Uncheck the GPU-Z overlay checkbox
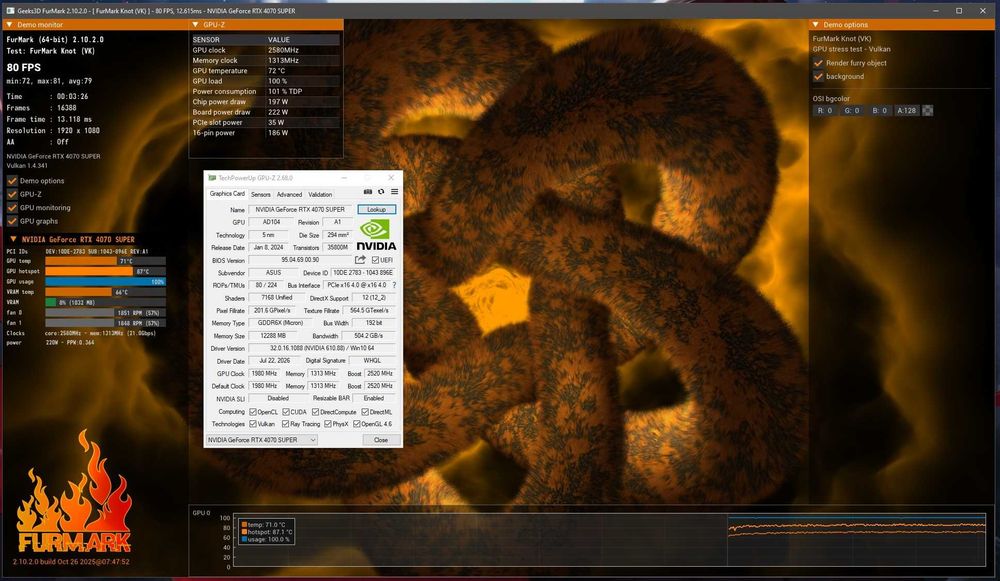 click(12, 195)
